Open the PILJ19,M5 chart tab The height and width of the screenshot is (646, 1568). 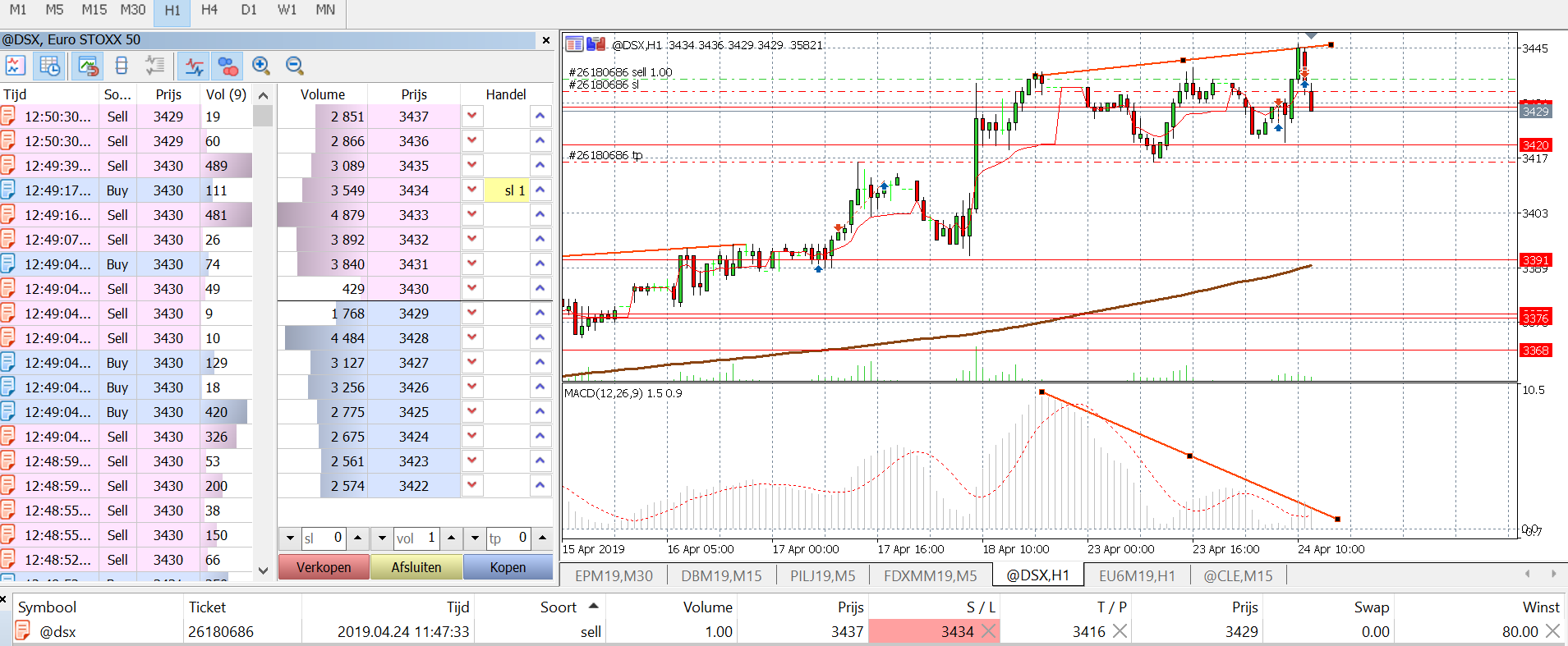click(822, 575)
